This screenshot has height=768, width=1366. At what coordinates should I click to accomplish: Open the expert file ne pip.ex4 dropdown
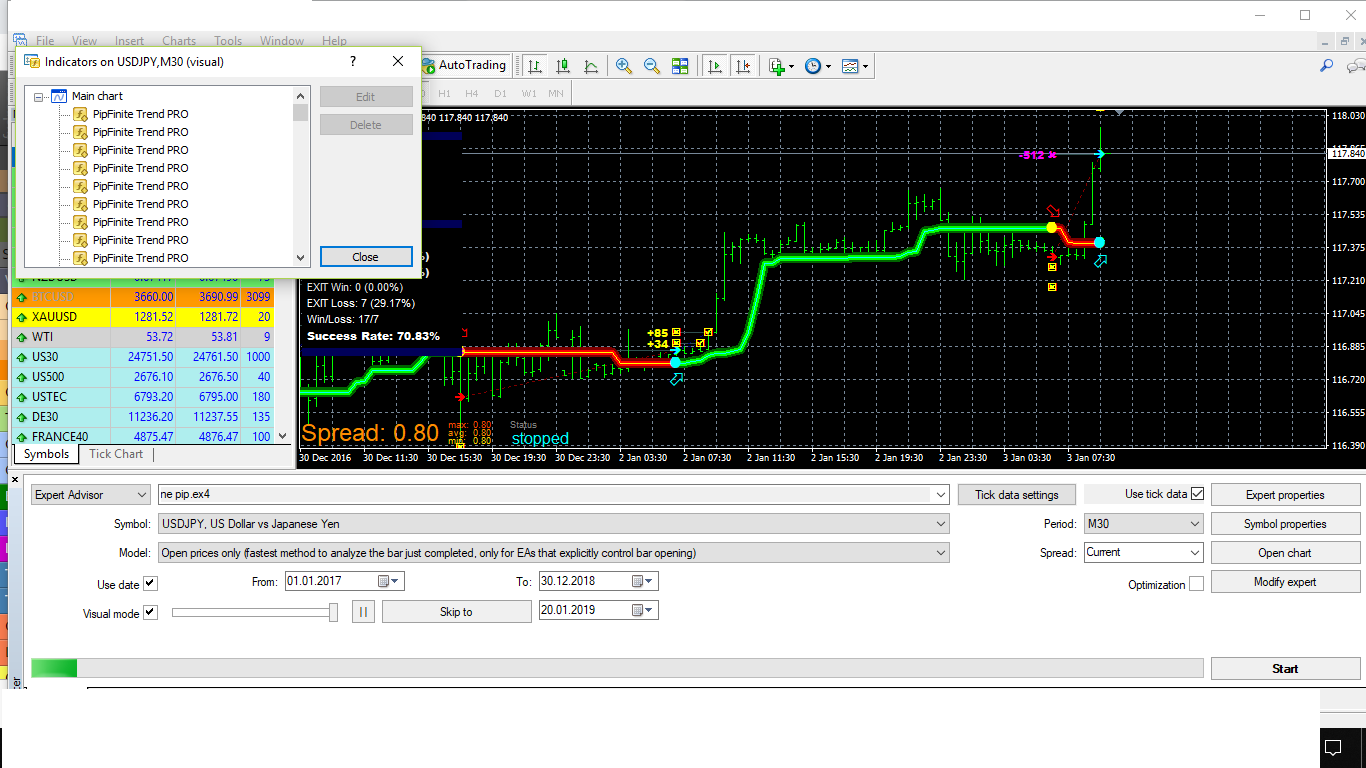click(940, 494)
